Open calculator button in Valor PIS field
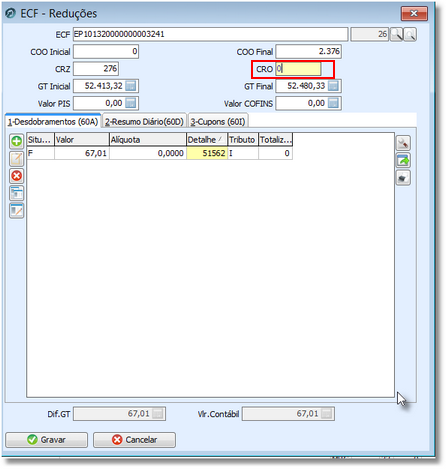Image resolution: width=446 pixels, height=469 pixels. click(131, 103)
